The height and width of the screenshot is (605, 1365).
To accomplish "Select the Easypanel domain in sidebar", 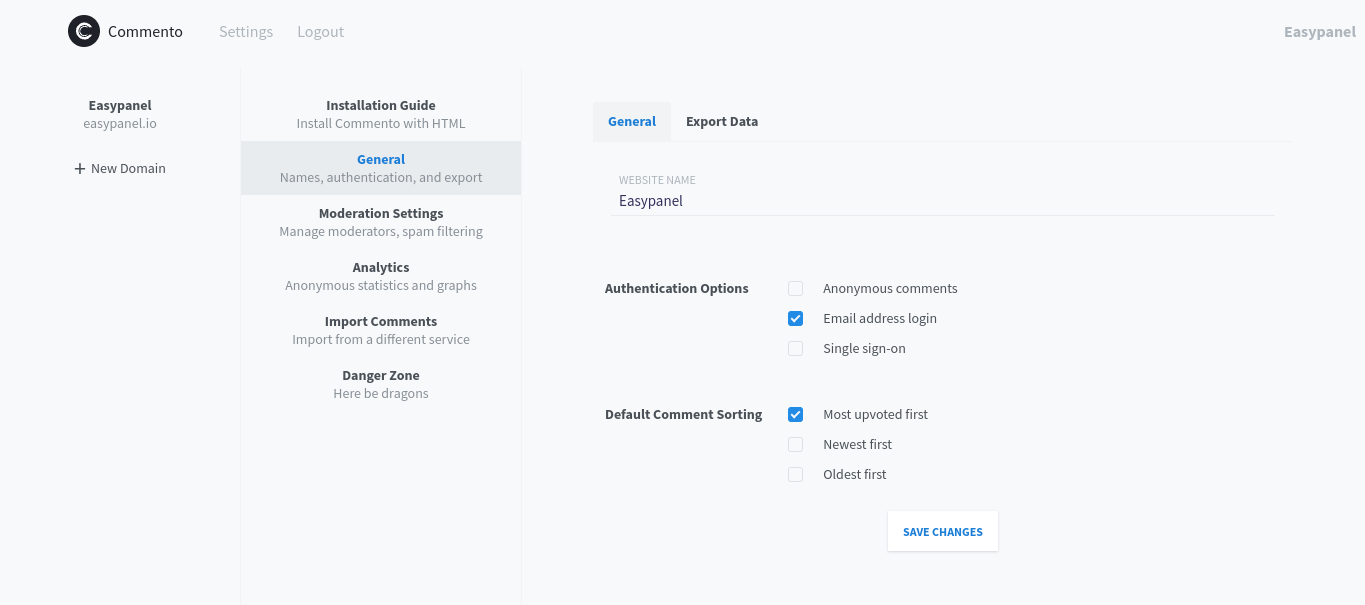I will (120, 114).
